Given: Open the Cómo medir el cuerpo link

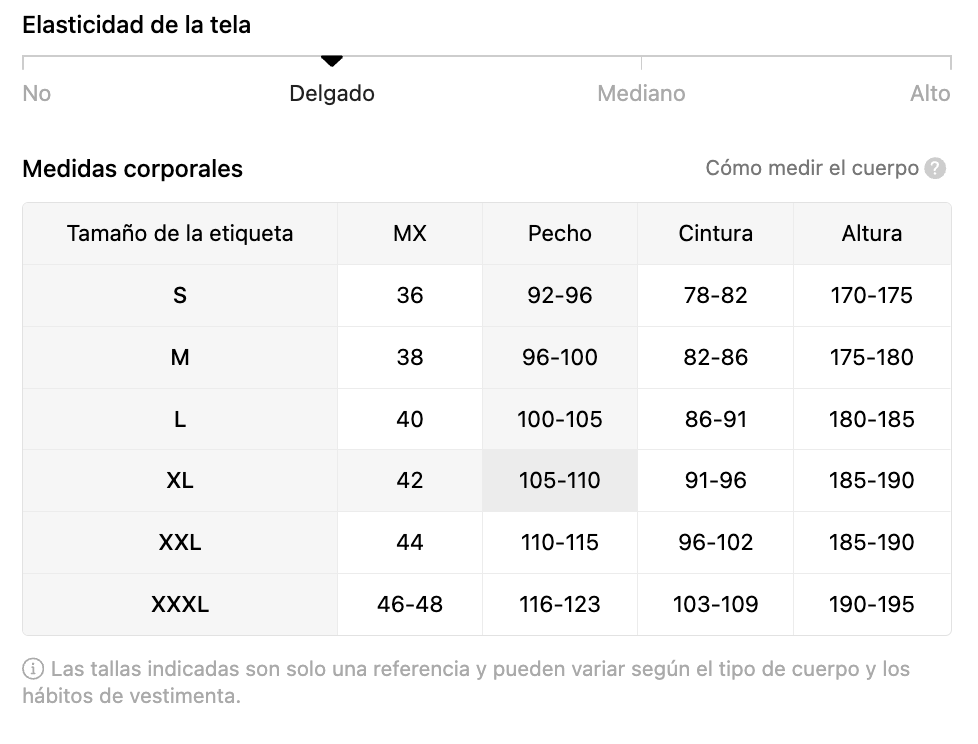Looking at the screenshot, I should 812,168.
